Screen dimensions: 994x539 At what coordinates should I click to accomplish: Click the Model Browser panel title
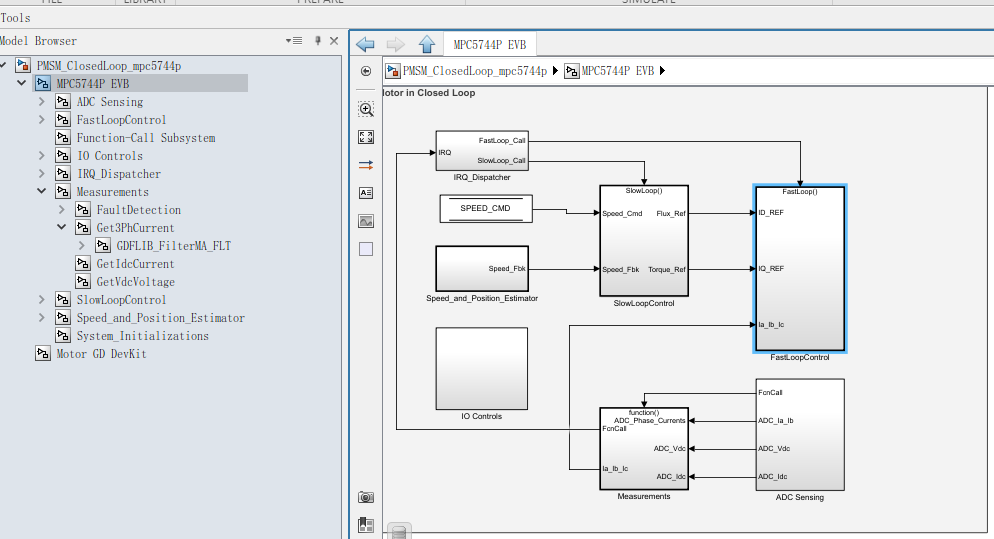[39, 41]
